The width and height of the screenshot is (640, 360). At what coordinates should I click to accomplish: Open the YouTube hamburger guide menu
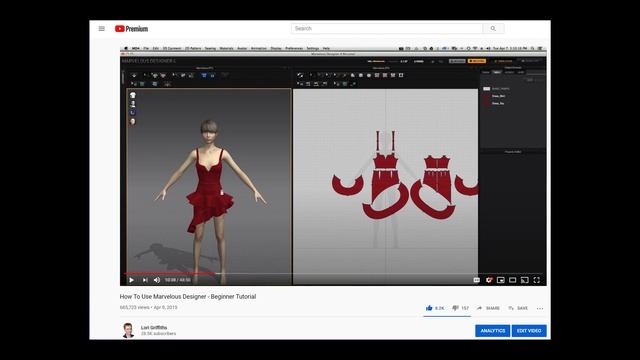102,29
